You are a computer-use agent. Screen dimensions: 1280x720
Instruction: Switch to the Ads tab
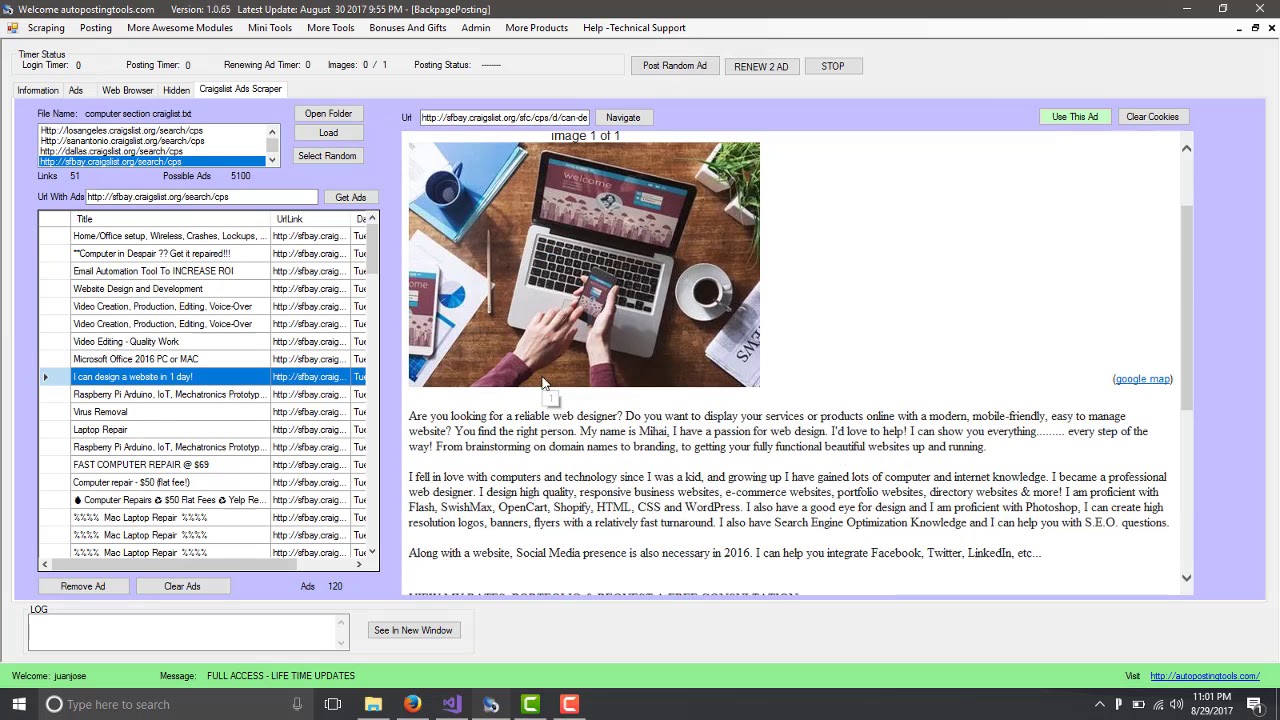click(x=76, y=90)
